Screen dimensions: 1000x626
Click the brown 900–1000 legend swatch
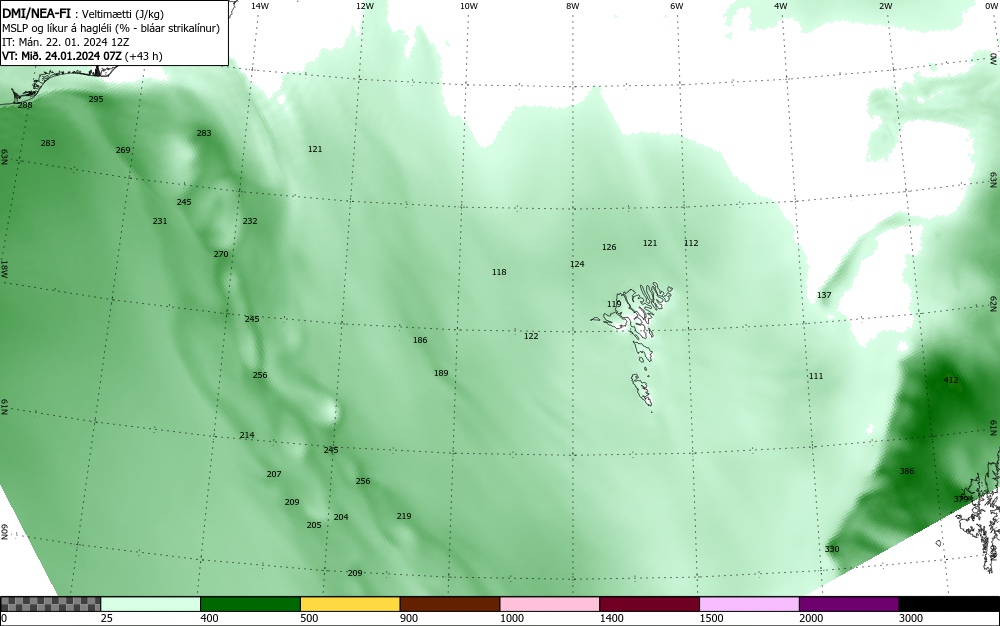click(450, 604)
